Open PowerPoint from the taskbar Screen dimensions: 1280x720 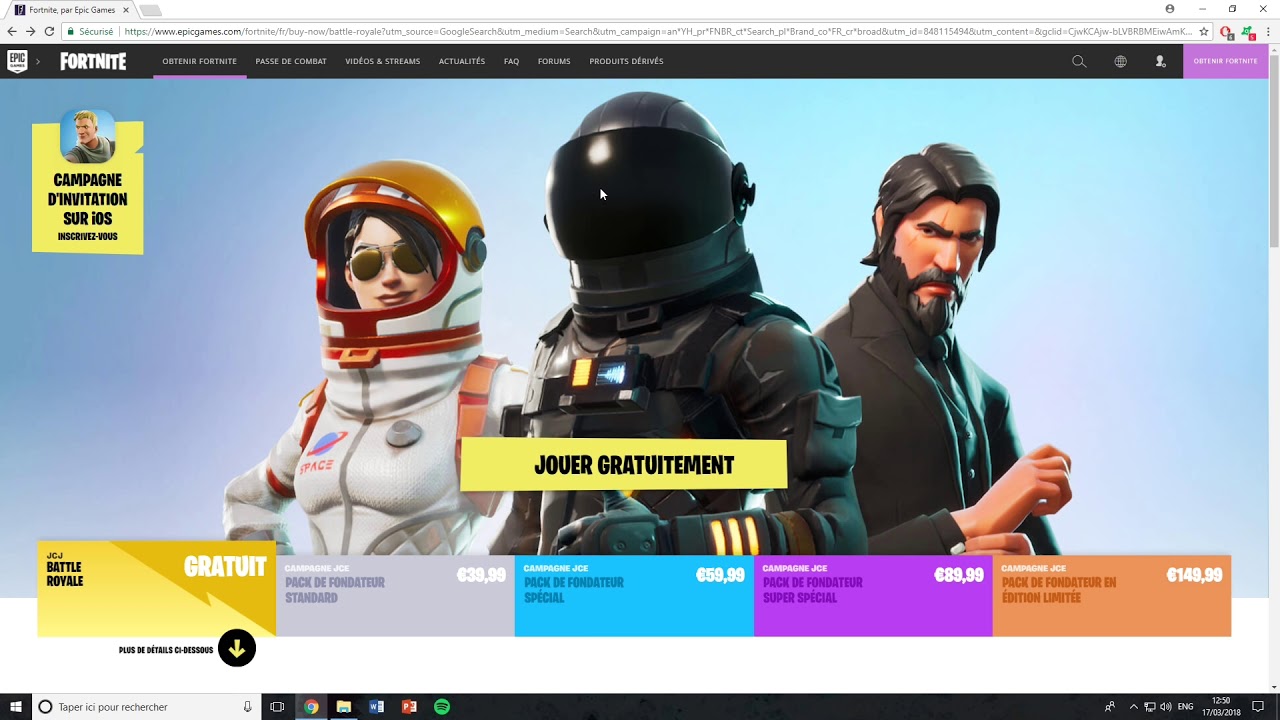pyautogui.click(x=409, y=707)
